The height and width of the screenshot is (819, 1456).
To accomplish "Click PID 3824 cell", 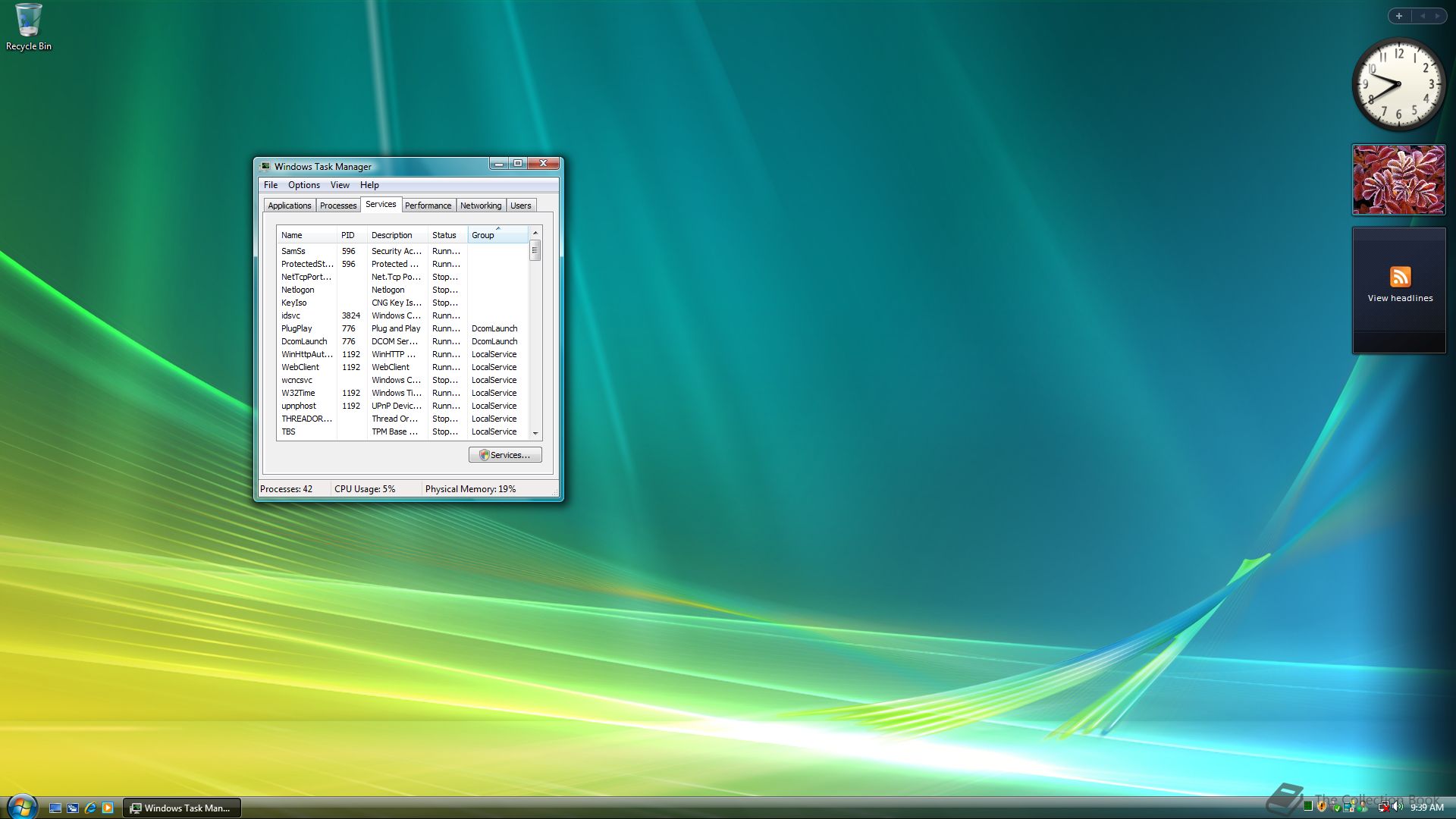I will 350,315.
